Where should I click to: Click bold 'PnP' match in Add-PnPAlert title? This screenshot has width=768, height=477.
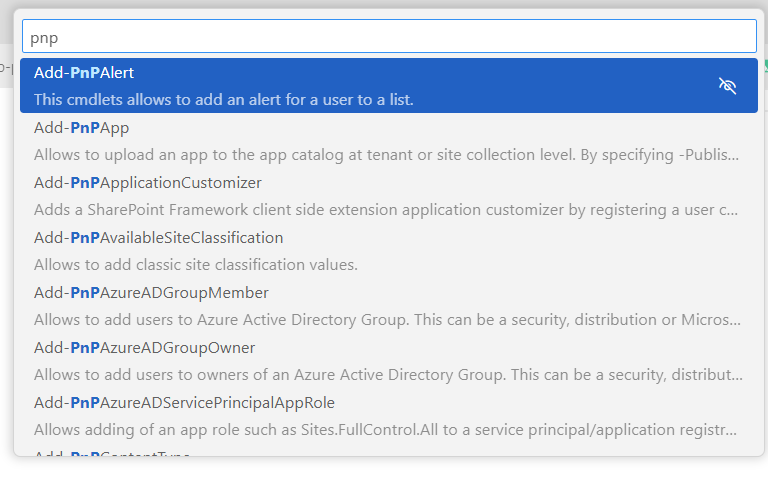(85, 72)
